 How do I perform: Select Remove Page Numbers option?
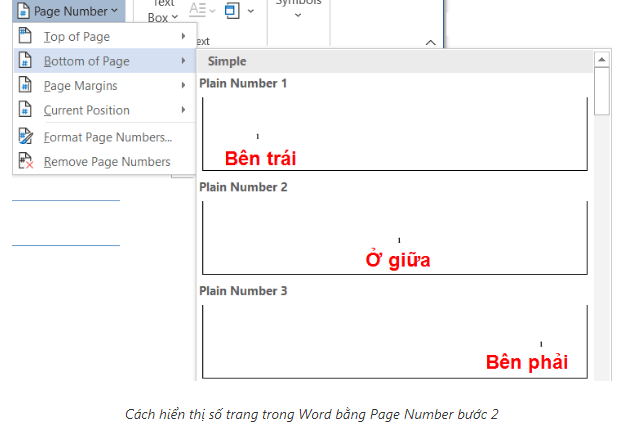click(x=106, y=161)
